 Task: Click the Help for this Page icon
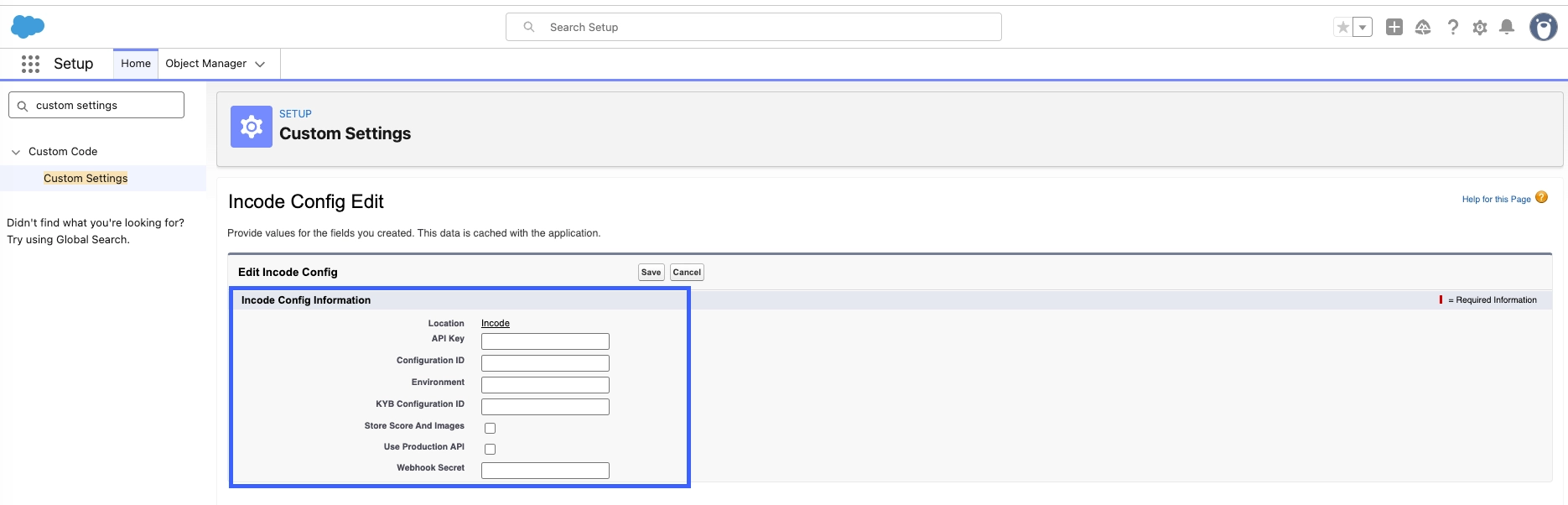pos(1541,198)
